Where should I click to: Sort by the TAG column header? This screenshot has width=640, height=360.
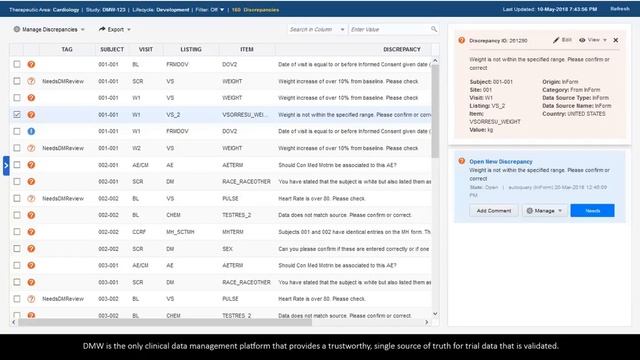(67, 49)
